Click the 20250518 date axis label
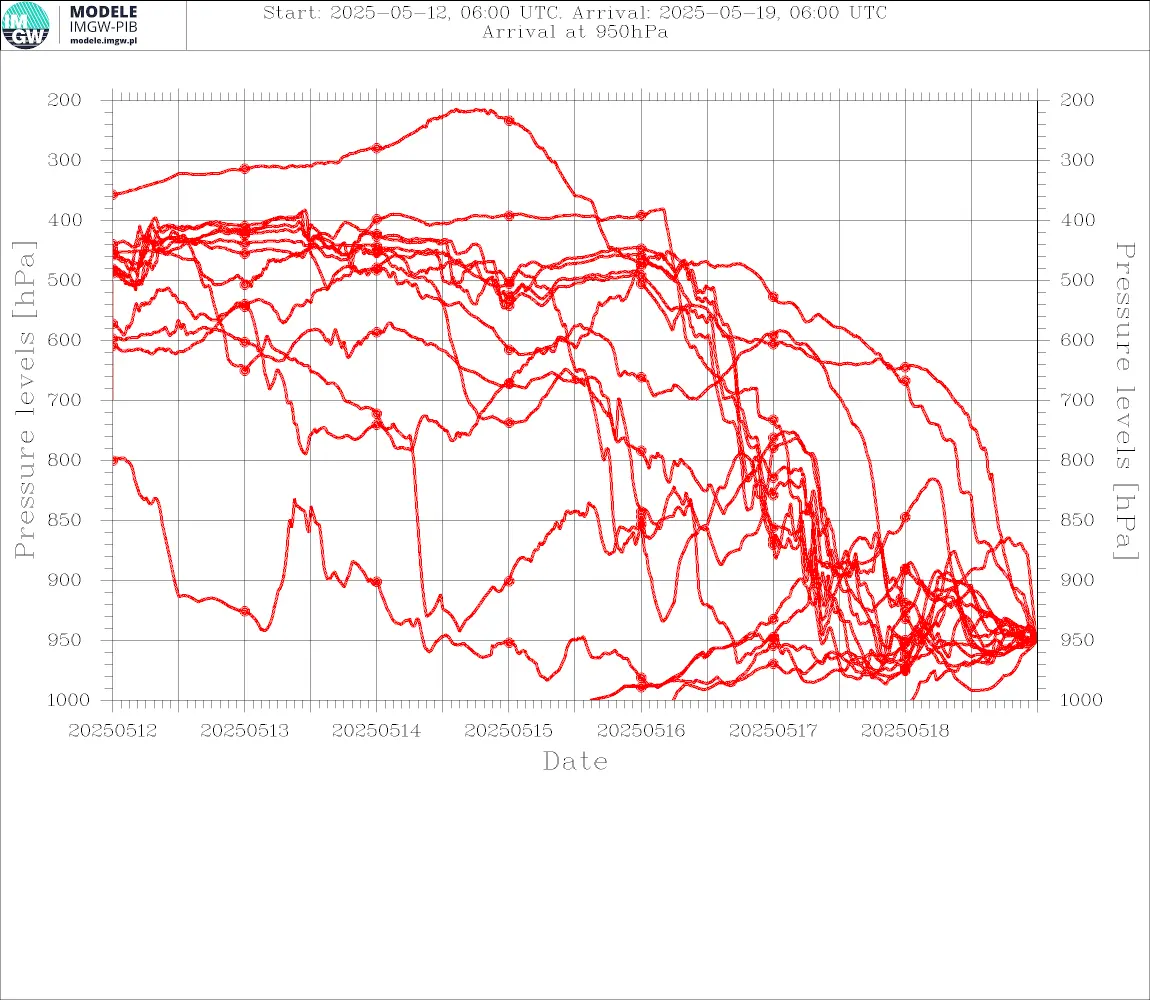Image resolution: width=1150 pixels, height=1000 pixels. point(905,731)
